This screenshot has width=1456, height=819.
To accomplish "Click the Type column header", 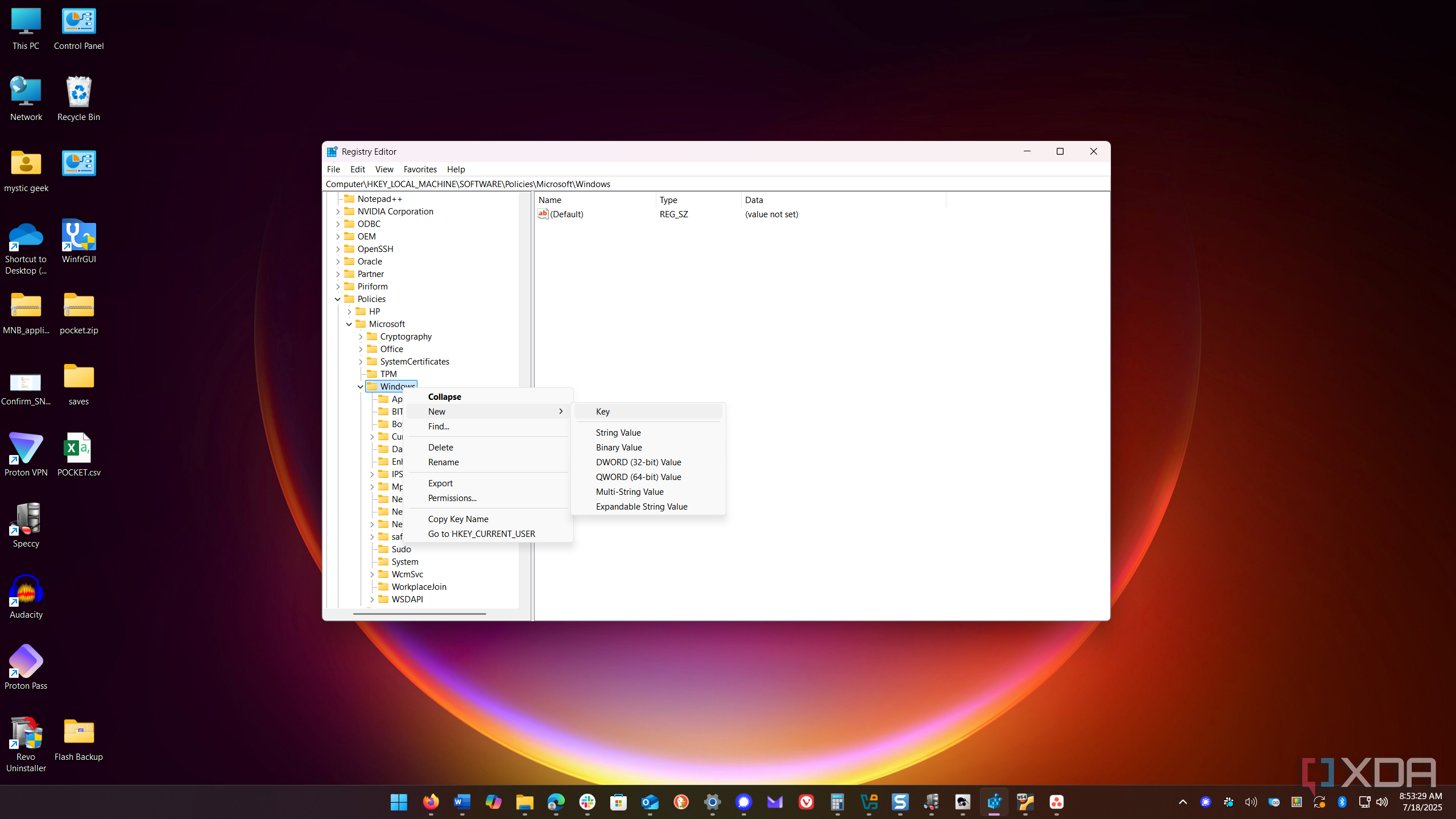I will pyautogui.click(x=698, y=200).
